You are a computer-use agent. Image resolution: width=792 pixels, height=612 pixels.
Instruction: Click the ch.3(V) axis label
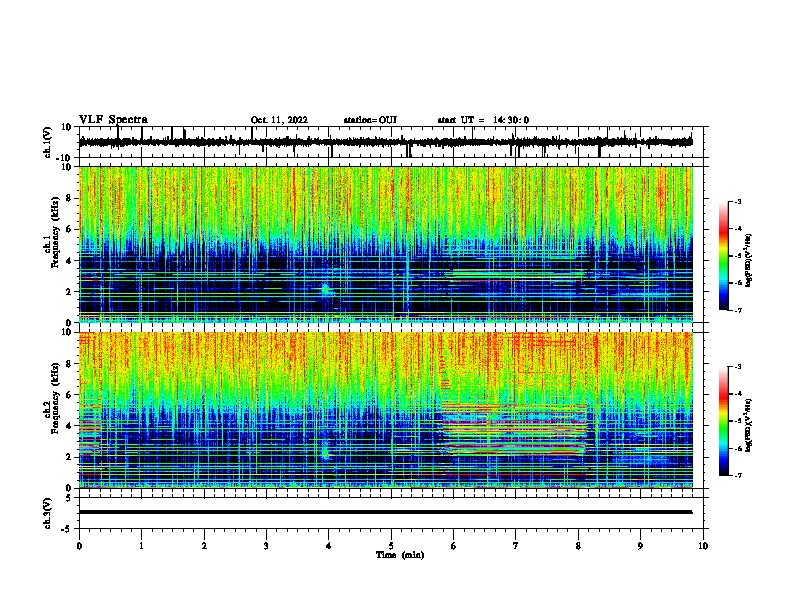pyautogui.click(x=48, y=513)
